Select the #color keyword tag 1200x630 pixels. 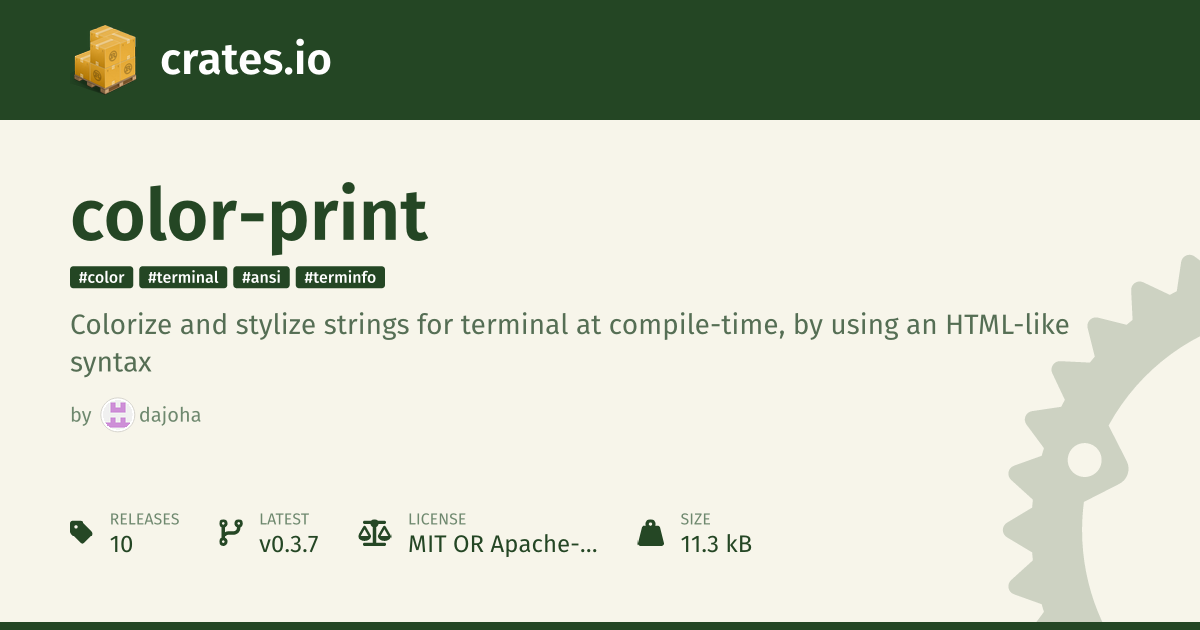pyautogui.click(x=101, y=277)
